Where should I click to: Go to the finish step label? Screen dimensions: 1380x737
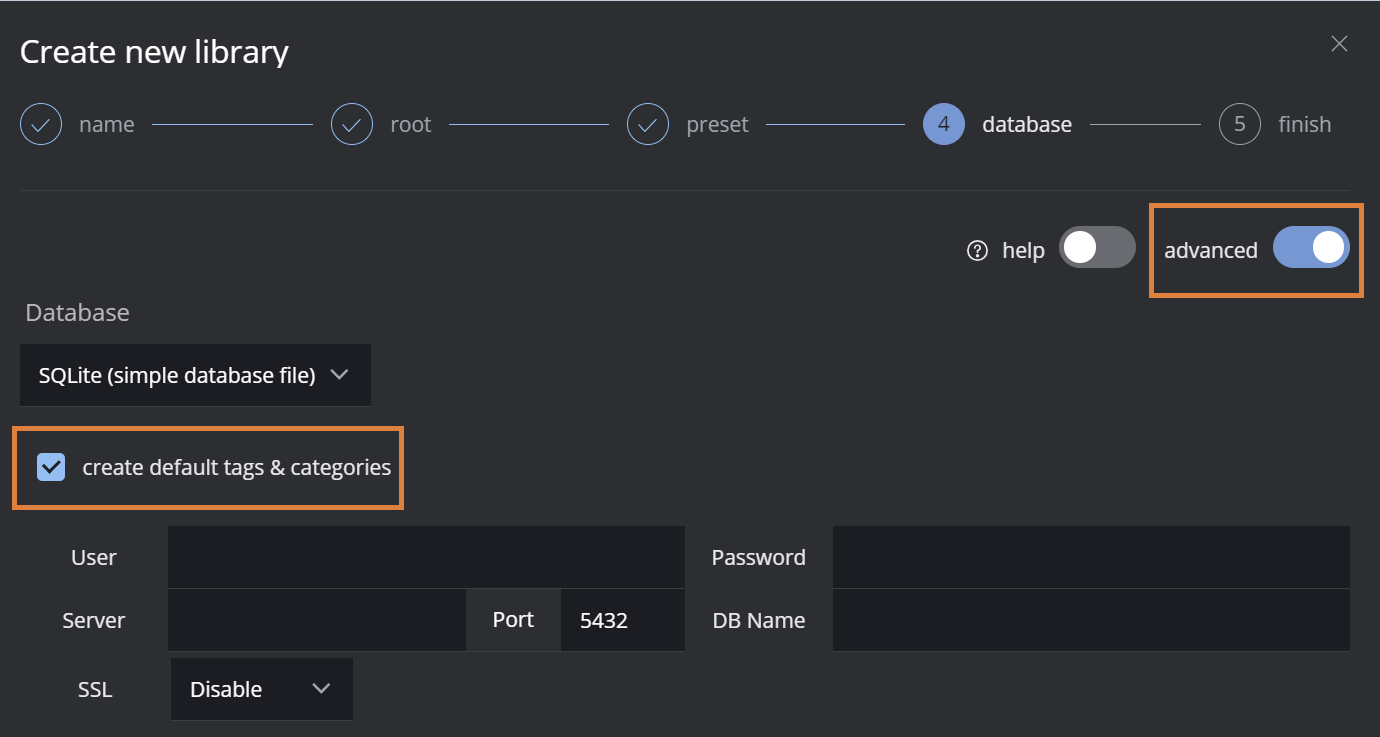(x=1304, y=125)
